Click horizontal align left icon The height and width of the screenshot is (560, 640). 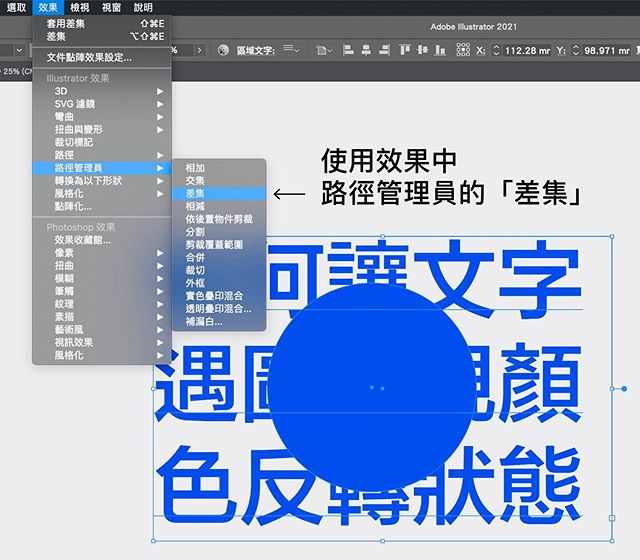[348, 50]
